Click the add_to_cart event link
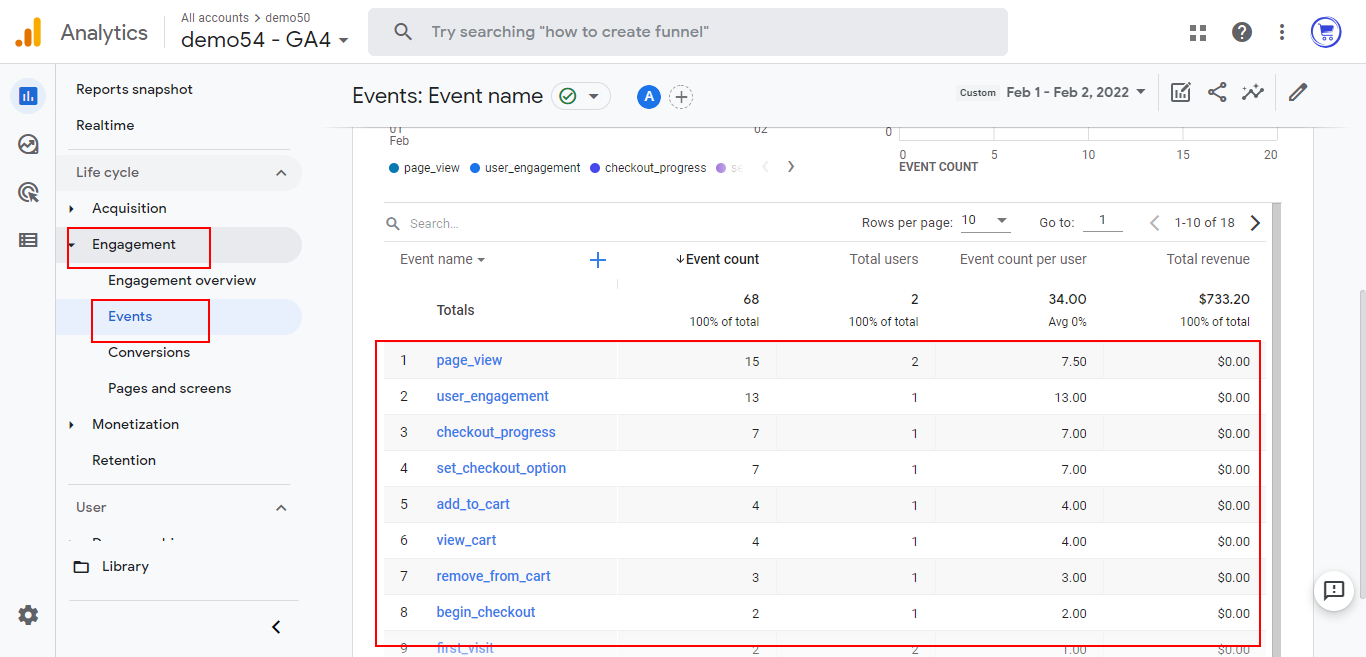 click(x=473, y=504)
